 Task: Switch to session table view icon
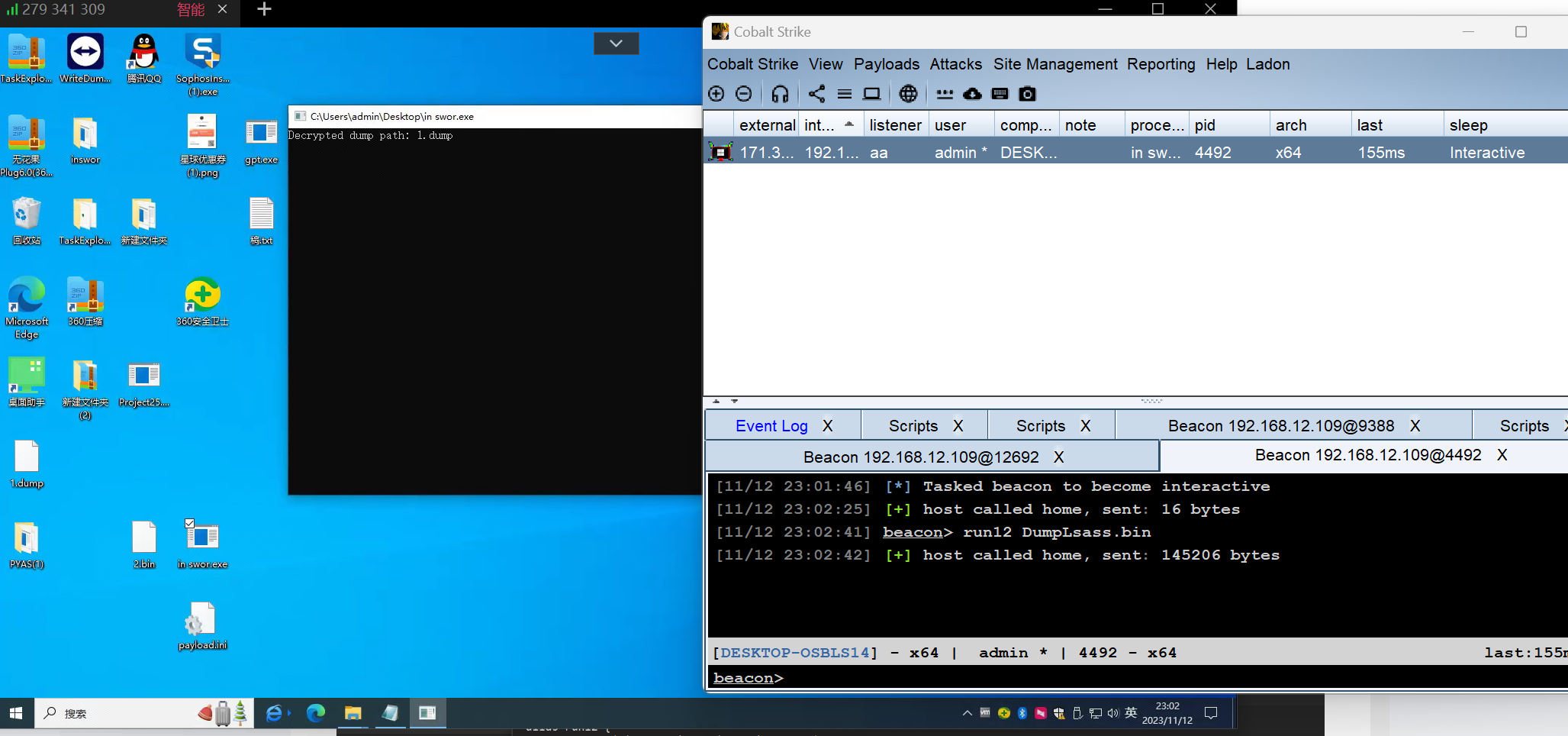[845, 93]
